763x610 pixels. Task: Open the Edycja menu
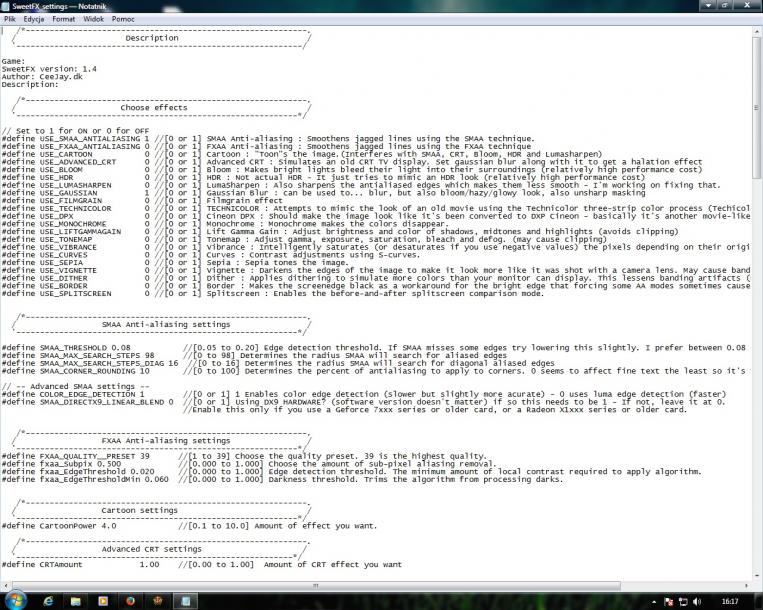[35, 18]
